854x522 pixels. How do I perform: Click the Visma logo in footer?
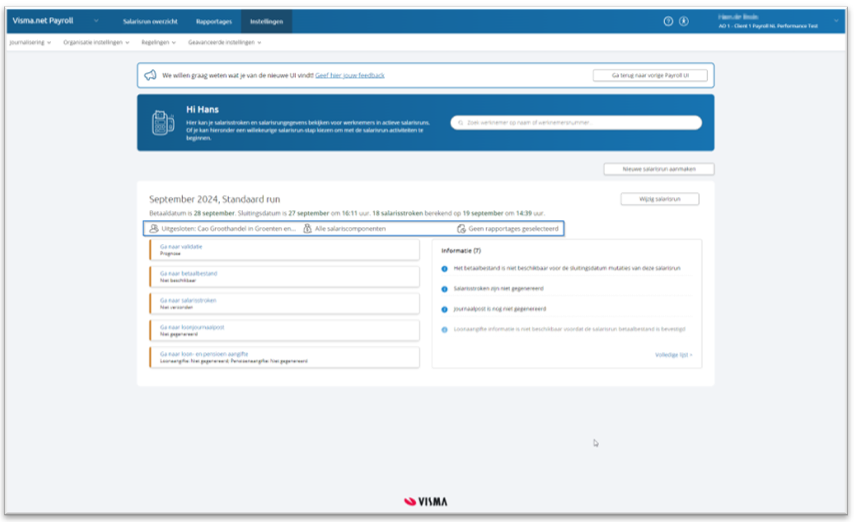pos(426,501)
